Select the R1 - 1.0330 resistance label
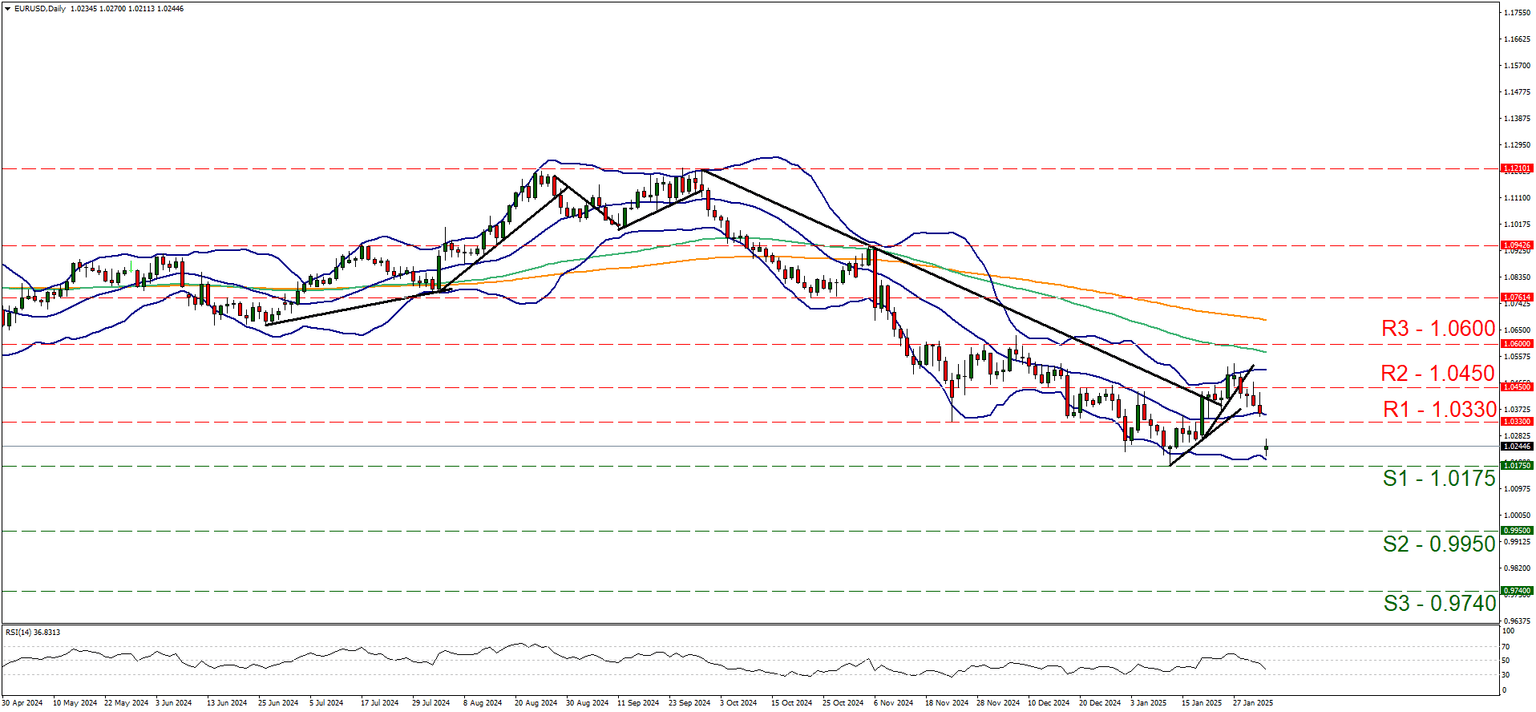This screenshot has height=712, width=1536. click(x=1440, y=410)
